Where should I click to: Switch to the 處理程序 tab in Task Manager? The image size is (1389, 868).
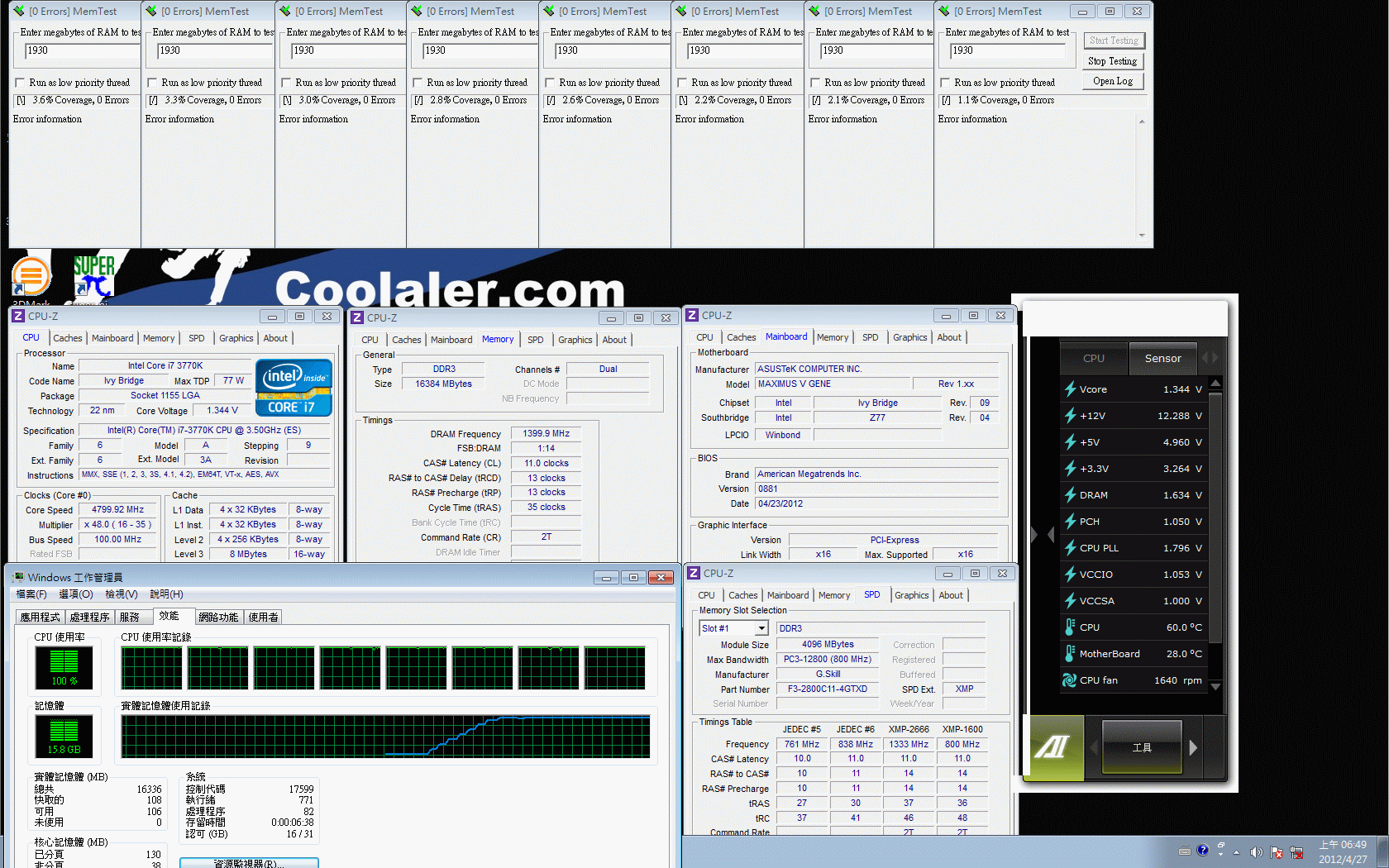[90, 618]
